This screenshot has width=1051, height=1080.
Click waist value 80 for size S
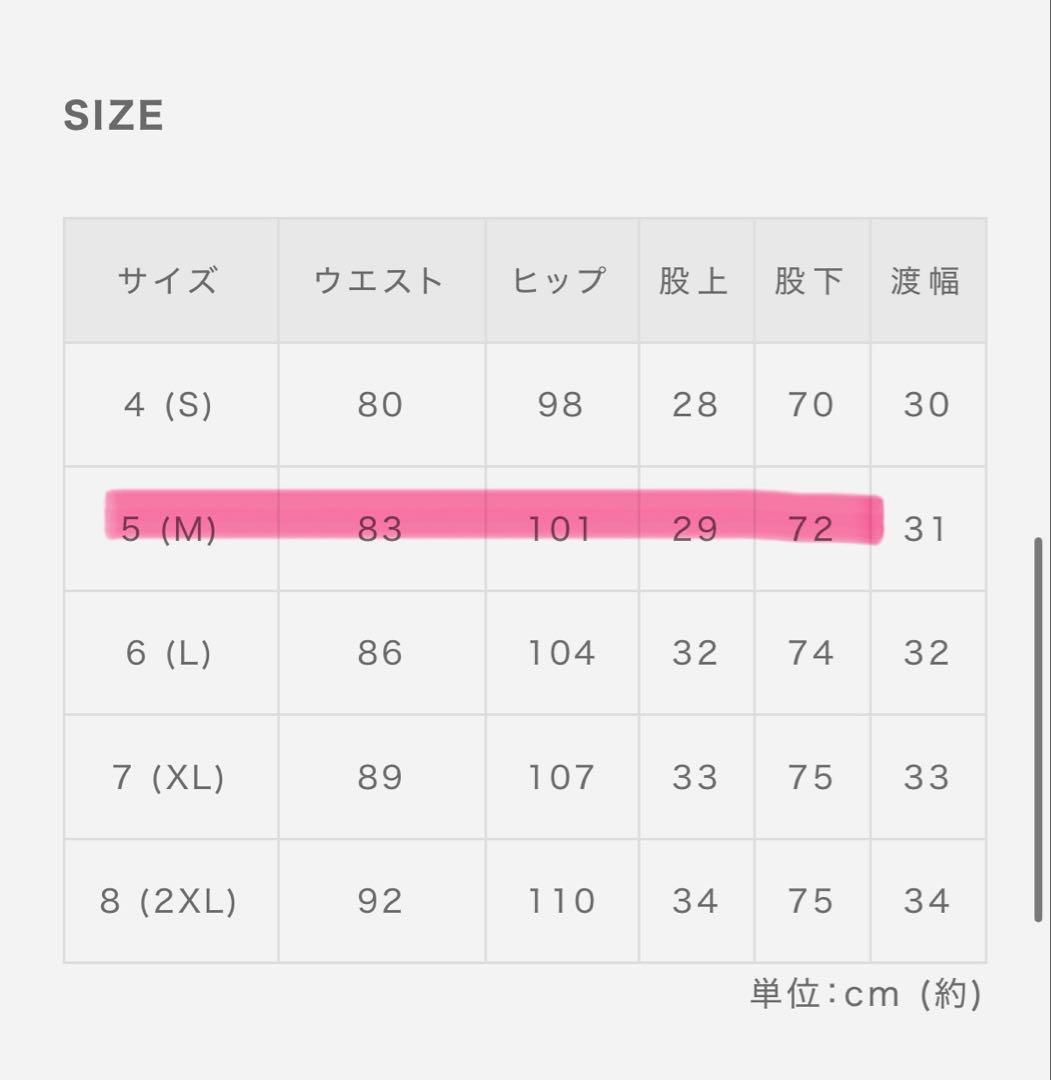click(380, 405)
